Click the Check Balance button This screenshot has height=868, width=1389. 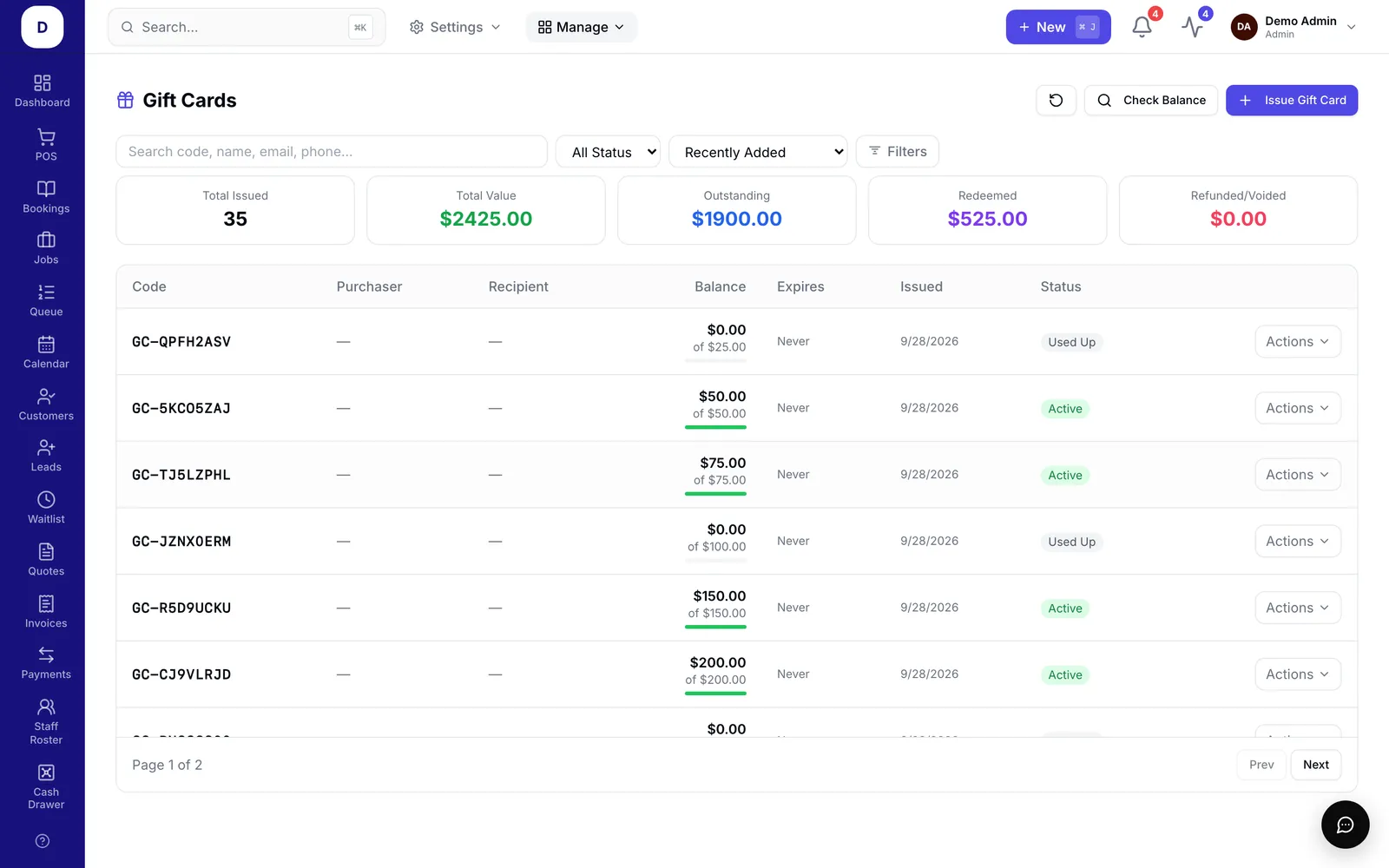point(1150,100)
